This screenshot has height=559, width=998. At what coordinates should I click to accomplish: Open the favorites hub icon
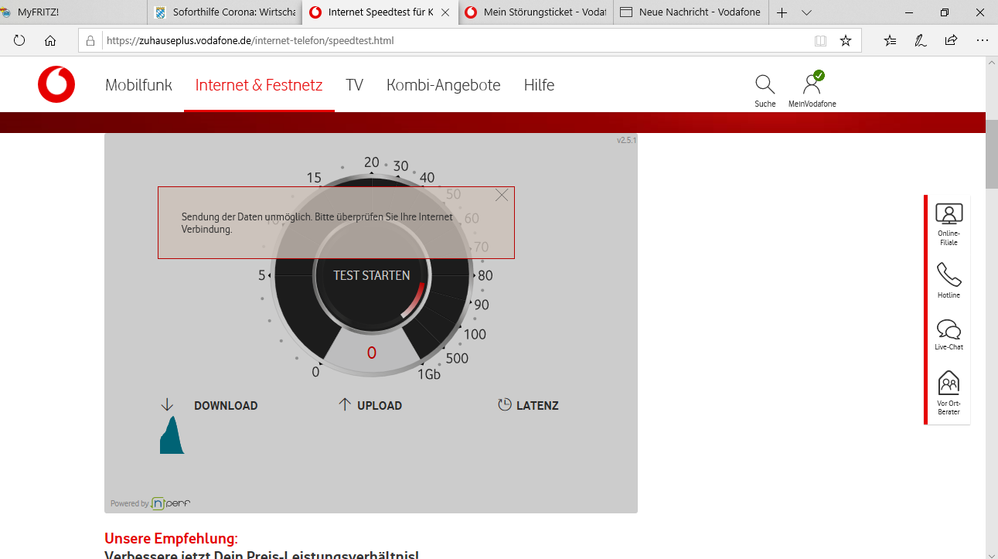pos(890,41)
